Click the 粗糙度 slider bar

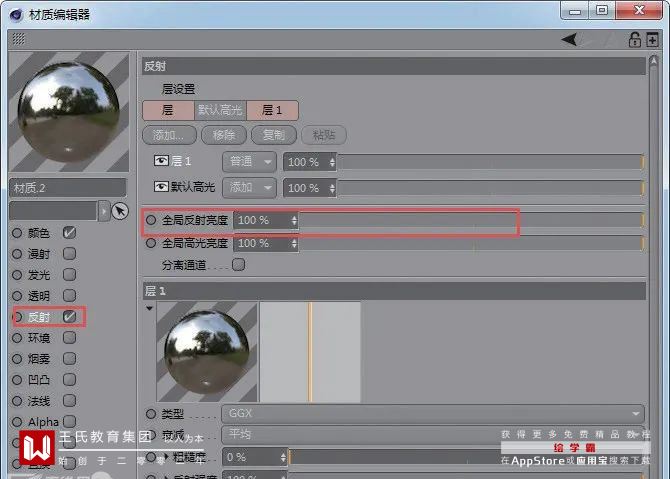point(466,457)
